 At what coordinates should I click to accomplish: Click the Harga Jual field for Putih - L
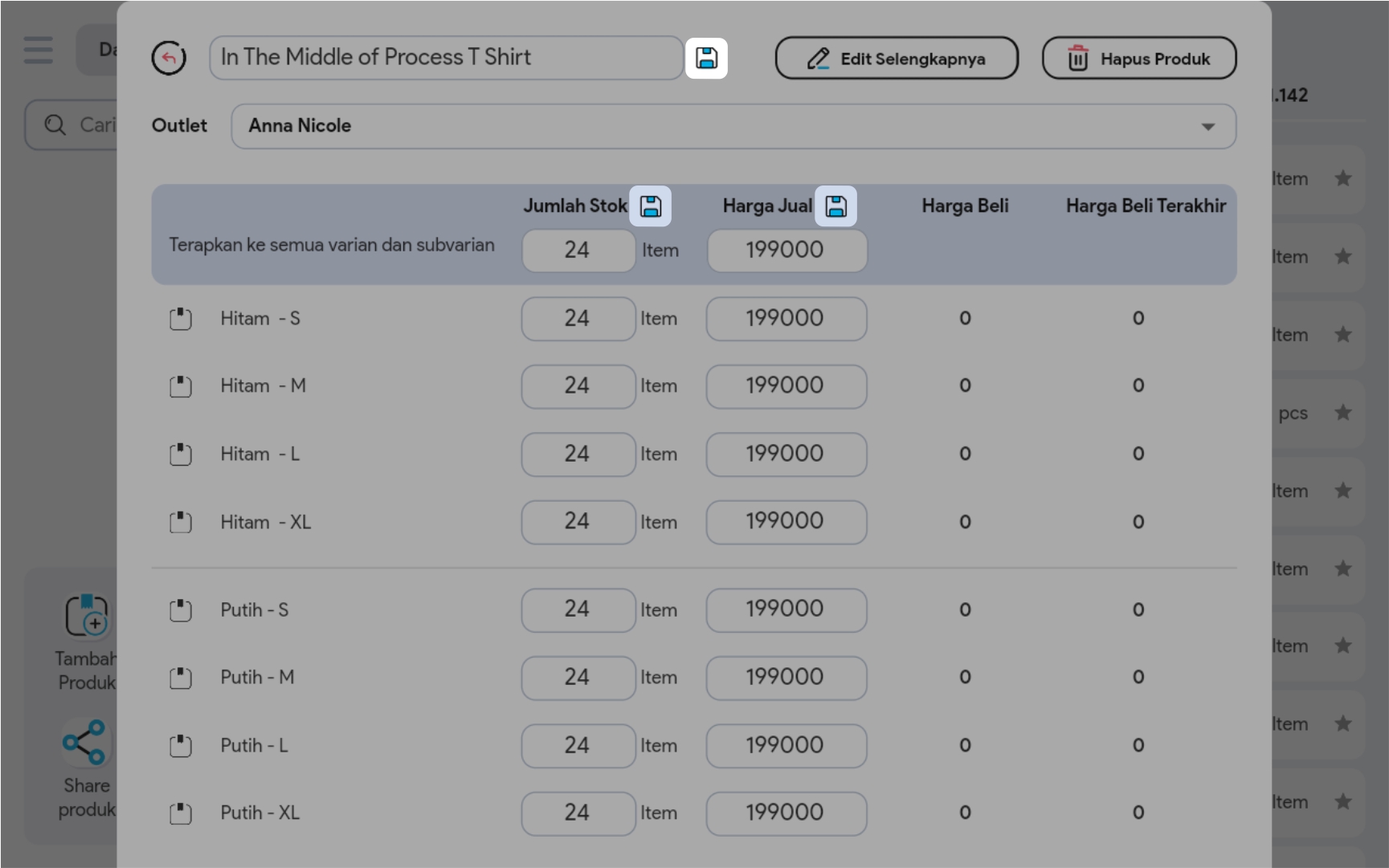point(786,745)
